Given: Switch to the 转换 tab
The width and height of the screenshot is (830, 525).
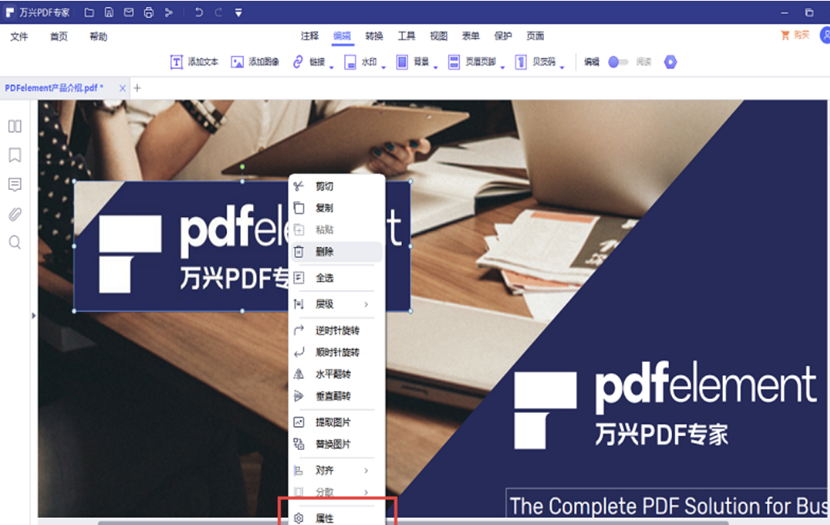Looking at the screenshot, I should (x=374, y=36).
